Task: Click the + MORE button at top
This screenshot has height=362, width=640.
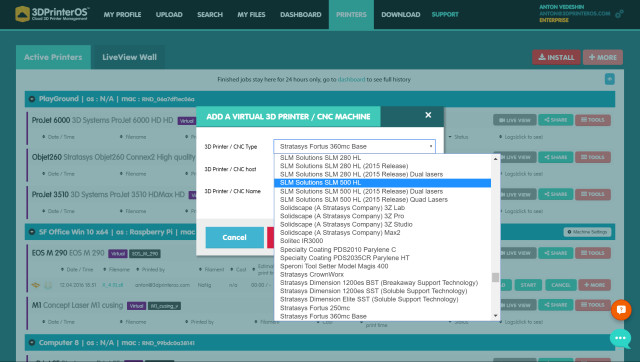Action: pos(602,58)
